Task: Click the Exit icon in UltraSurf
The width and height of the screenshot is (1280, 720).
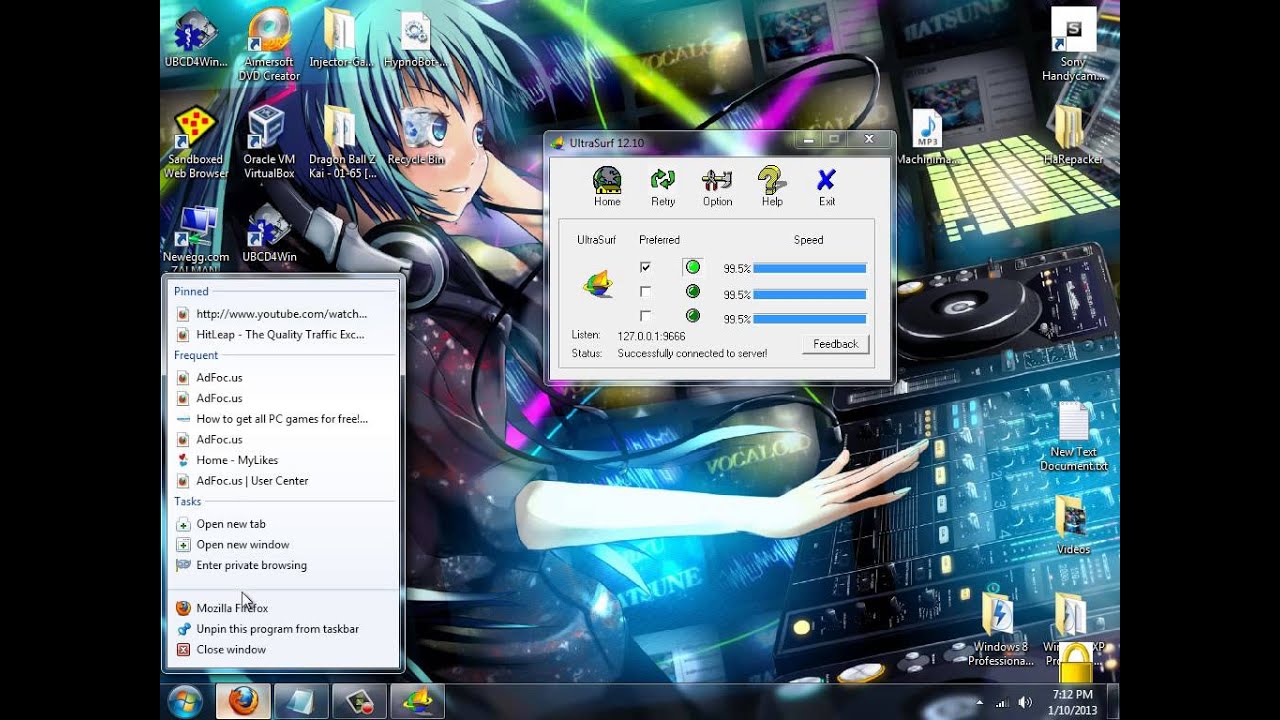Action: pos(826,187)
